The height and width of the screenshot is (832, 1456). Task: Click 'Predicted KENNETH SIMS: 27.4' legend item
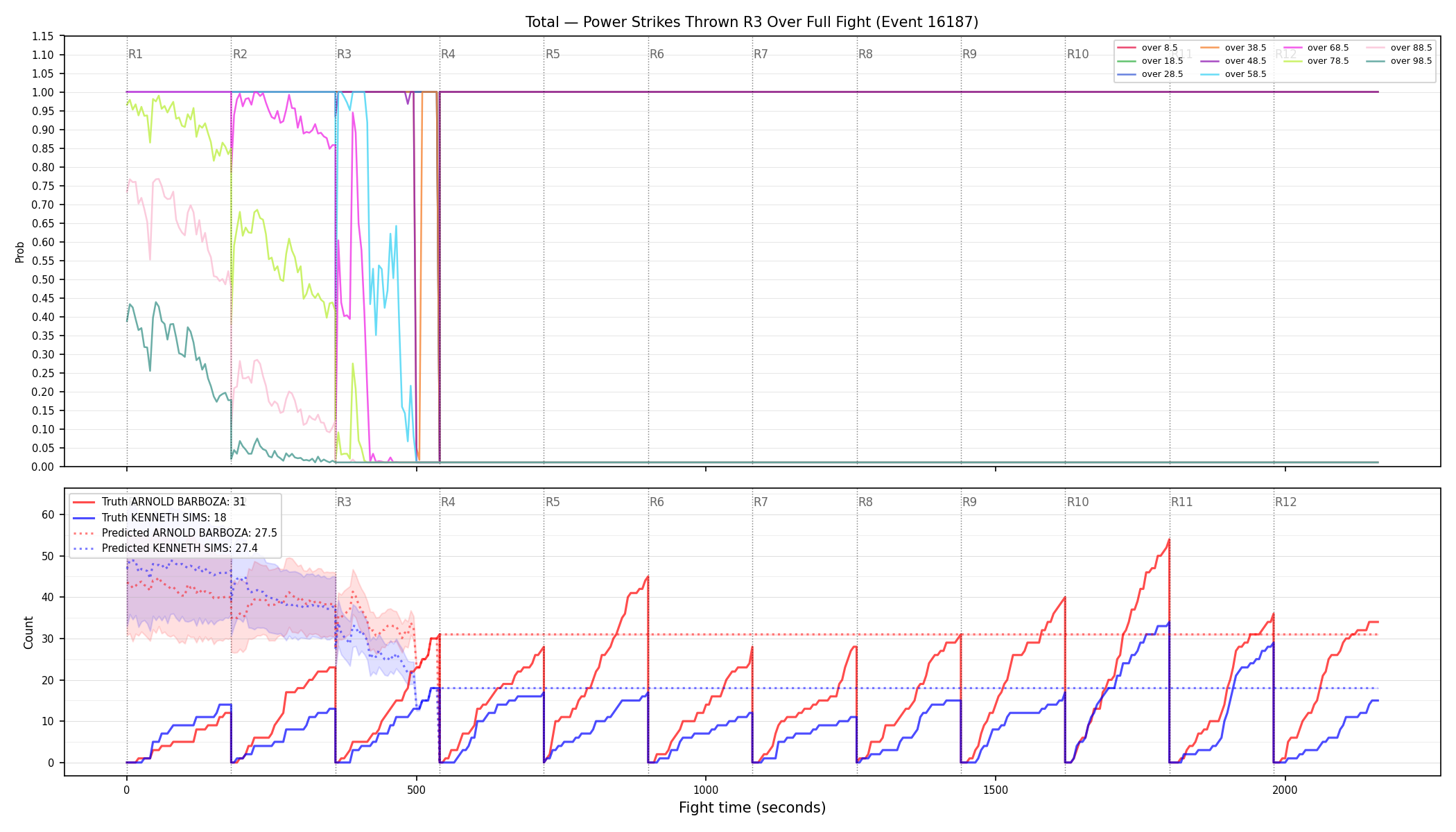166,548
